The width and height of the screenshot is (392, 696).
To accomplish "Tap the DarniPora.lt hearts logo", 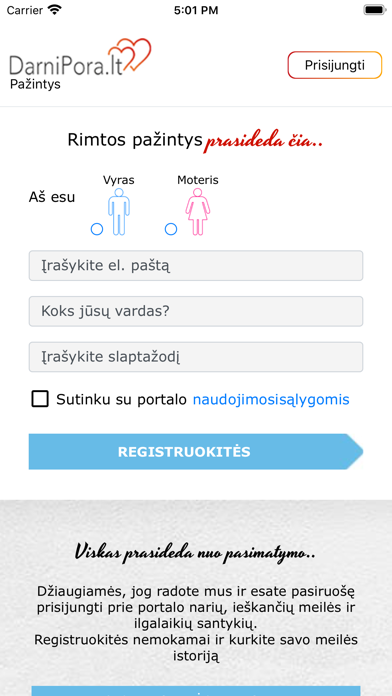I will pos(80,58).
